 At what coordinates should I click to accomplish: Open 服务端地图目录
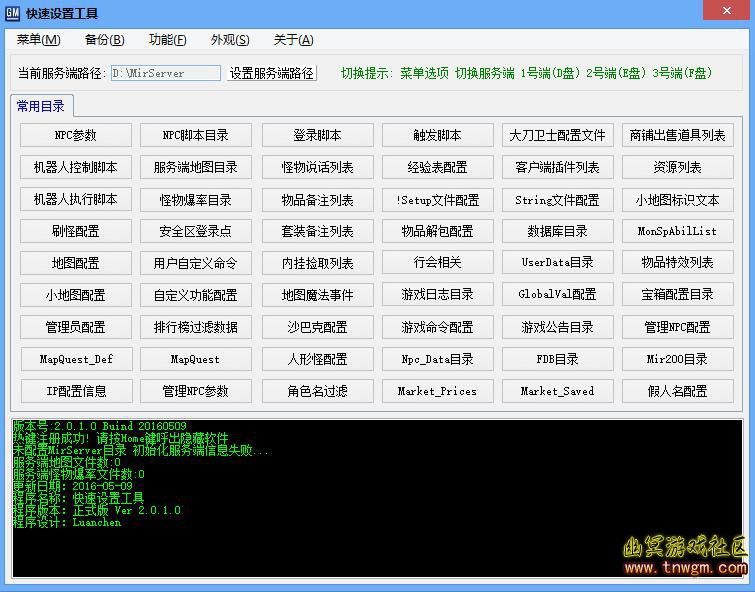coord(195,167)
